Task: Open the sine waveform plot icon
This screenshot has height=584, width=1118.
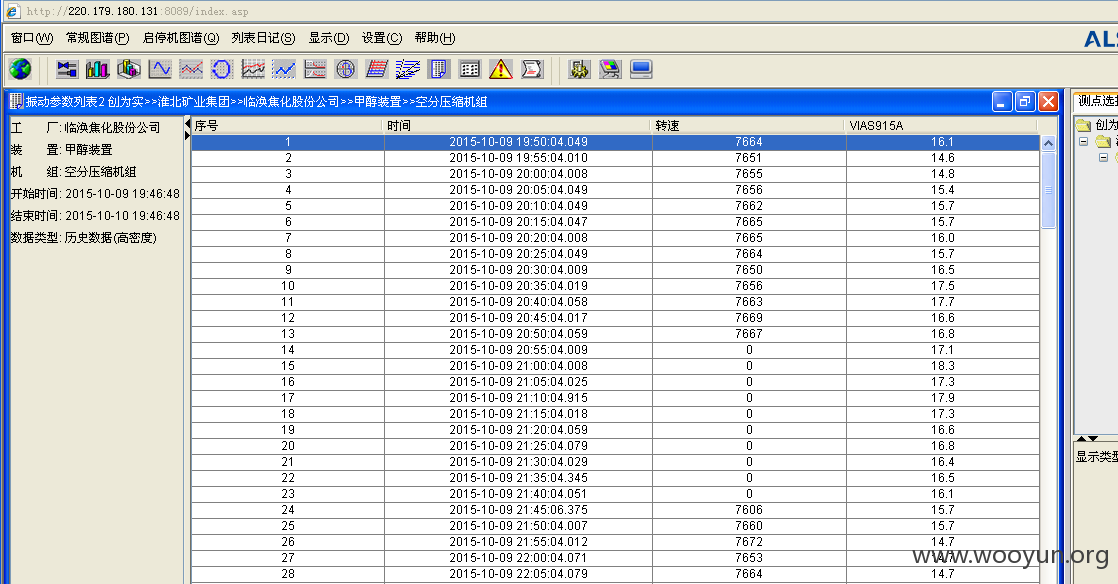Action: pyautogui.click(x=160, y=69)
